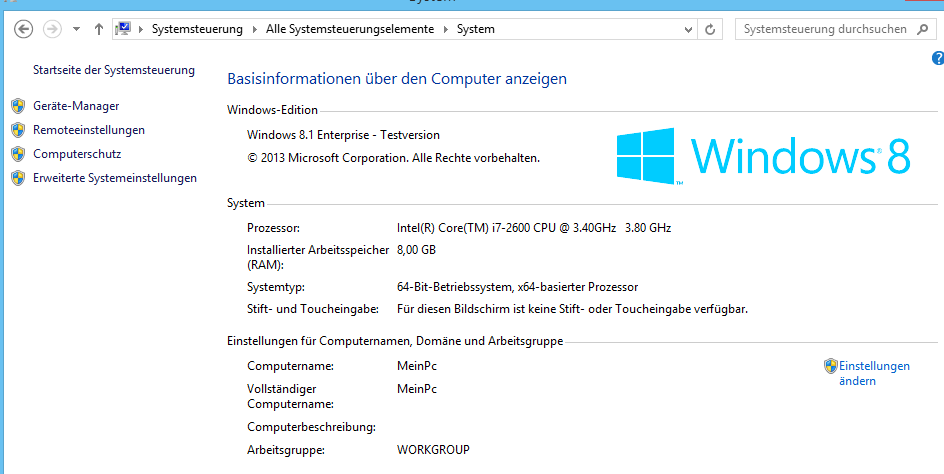The image size is (944, 474).
Task: Click the Stift- und Toucheingabe value text
Action: click(x=572, y=310)
